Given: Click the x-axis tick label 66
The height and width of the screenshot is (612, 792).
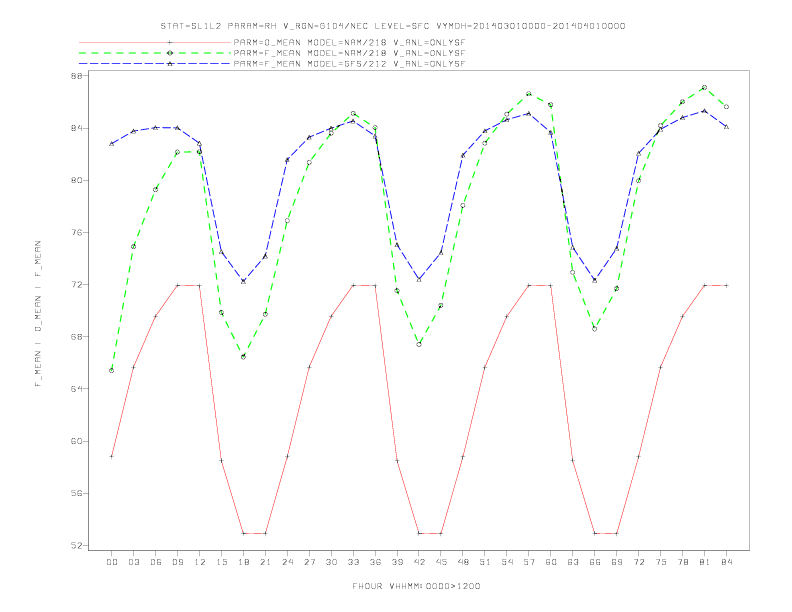Looking at the screenshot, I should [x=595, y=562].
